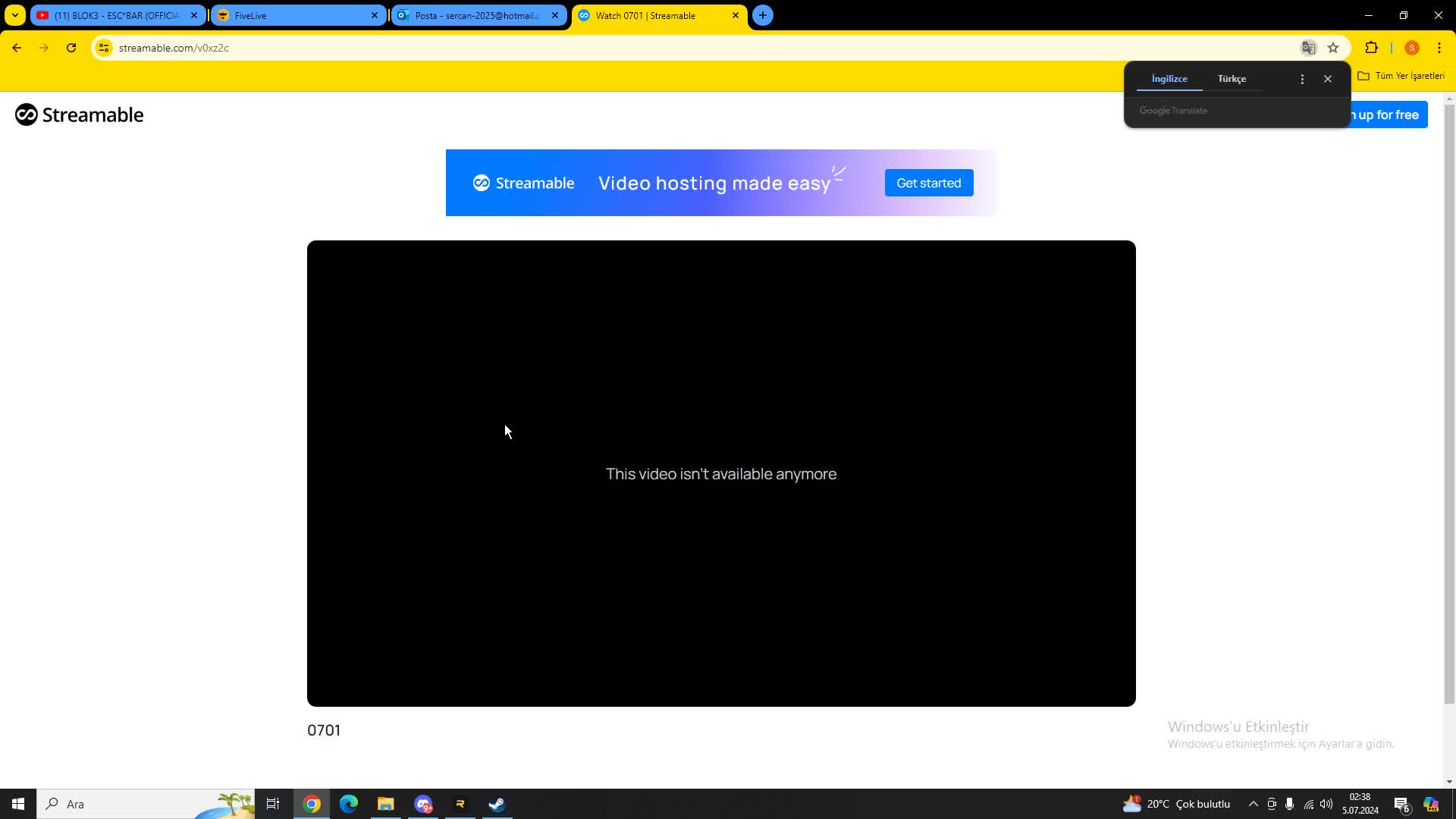Open the Chrome three-dot menu

[1439, 48]
